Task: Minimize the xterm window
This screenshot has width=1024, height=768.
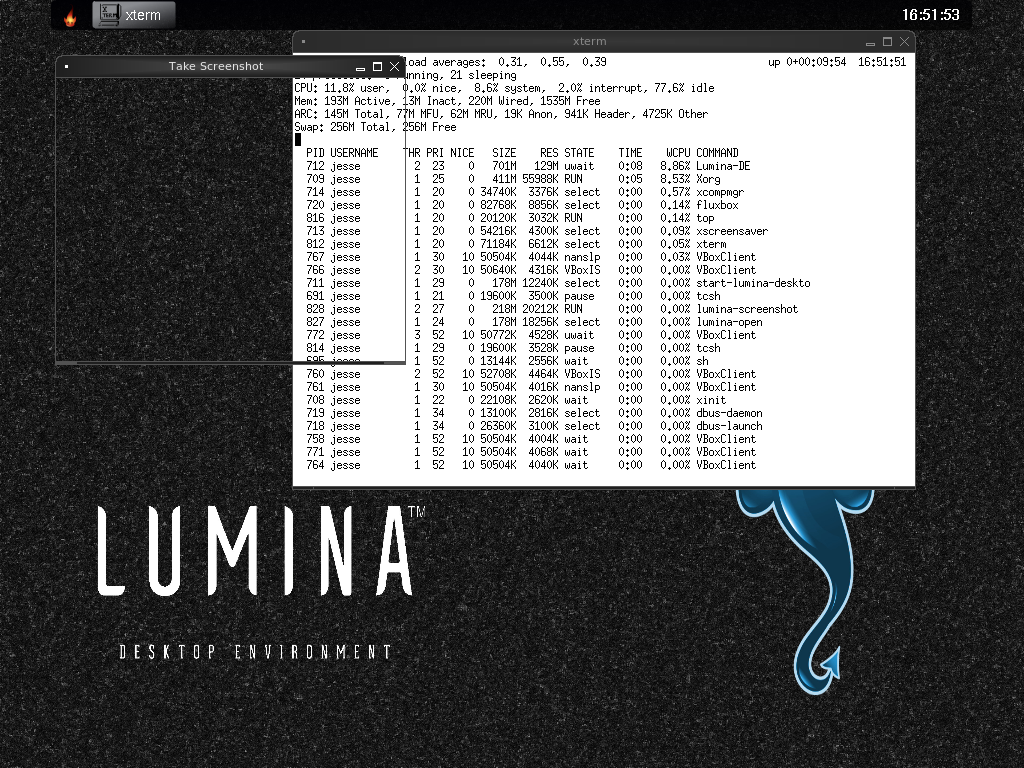Action: point(870,42)
